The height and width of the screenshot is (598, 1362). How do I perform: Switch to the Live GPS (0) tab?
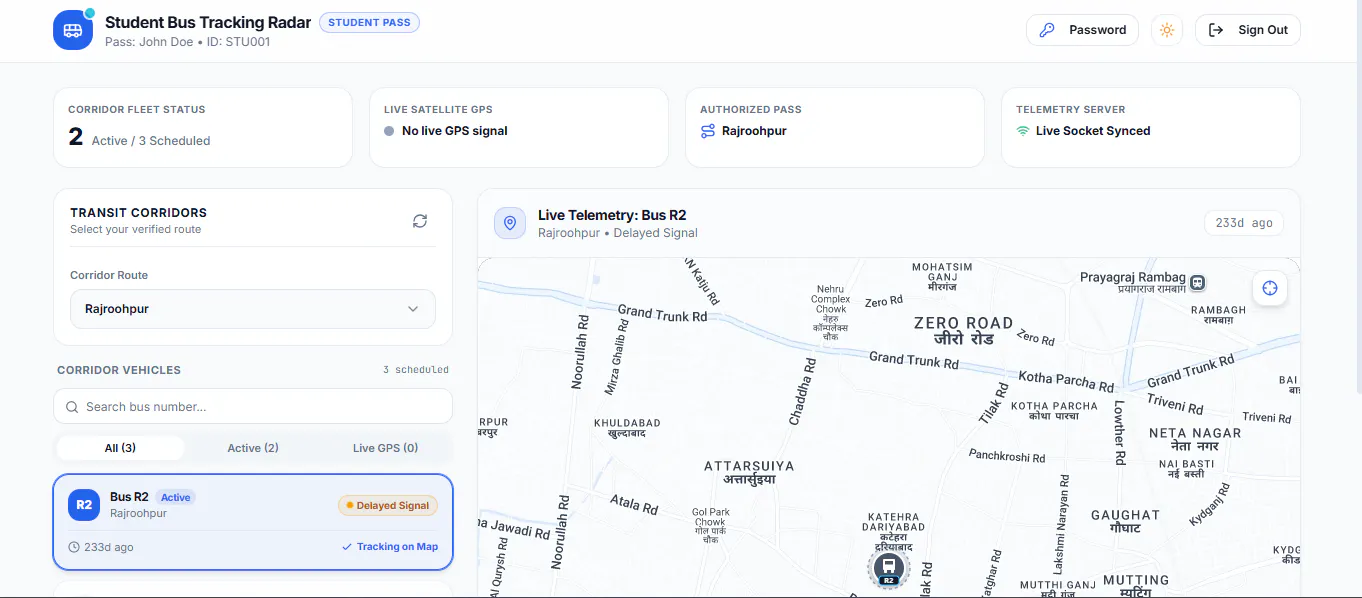click(x=386, y=448)
